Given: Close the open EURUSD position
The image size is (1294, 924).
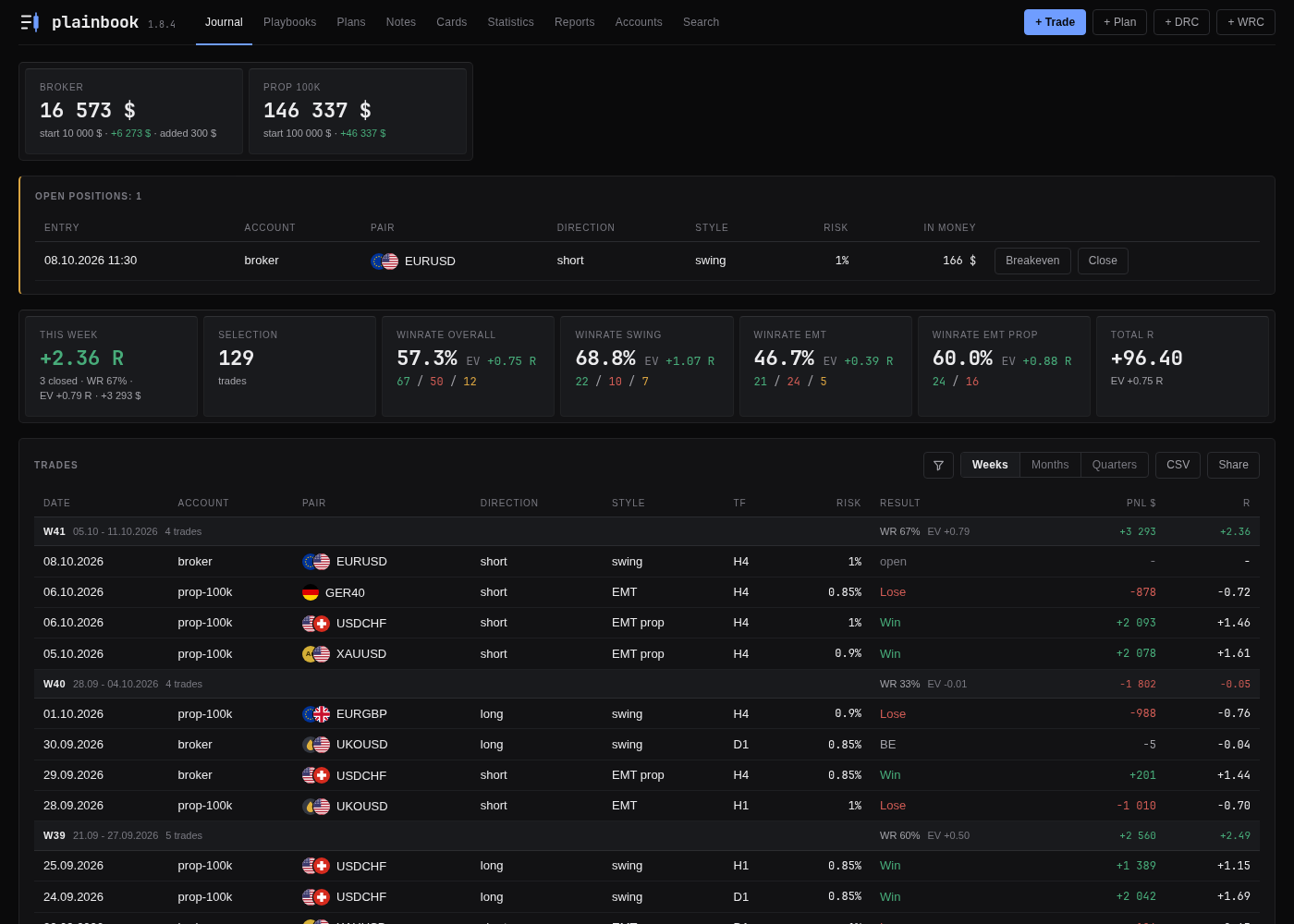Looking at the screenshot, I should point(1103,261).
